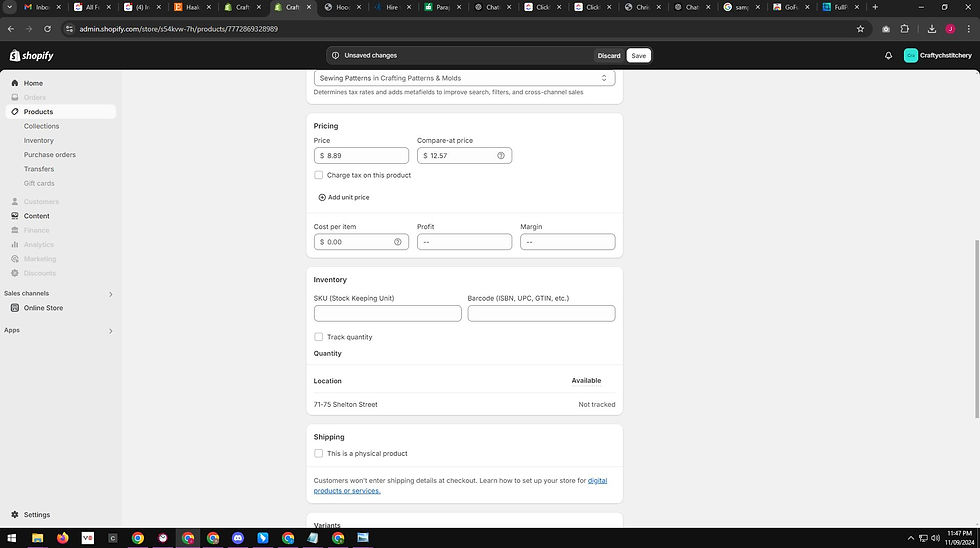Click the Online Store icon
Viewport: 980px width, 548px height.
(15, 308)
